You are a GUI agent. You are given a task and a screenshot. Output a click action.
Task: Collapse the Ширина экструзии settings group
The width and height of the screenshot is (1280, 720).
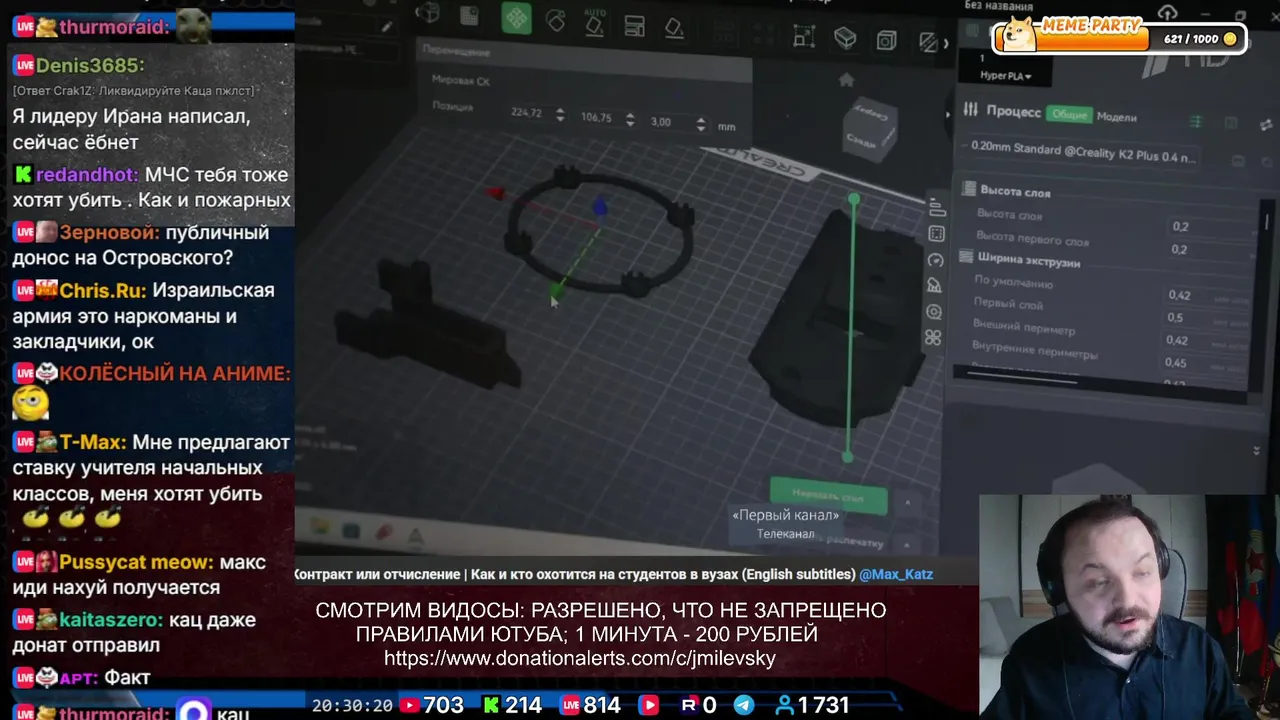[x=1020, y=260]
